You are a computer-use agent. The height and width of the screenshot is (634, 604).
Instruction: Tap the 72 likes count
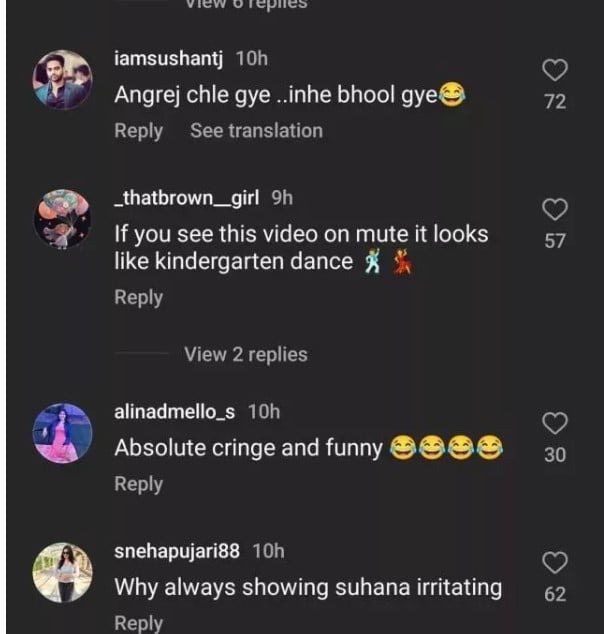[555, 102]
